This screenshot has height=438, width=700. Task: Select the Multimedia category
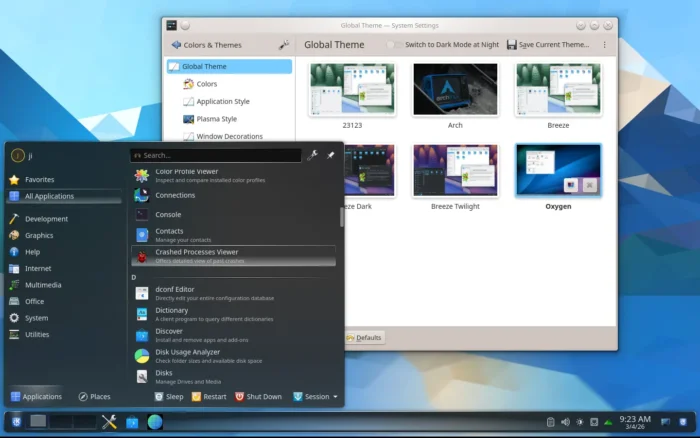(43, 284)
